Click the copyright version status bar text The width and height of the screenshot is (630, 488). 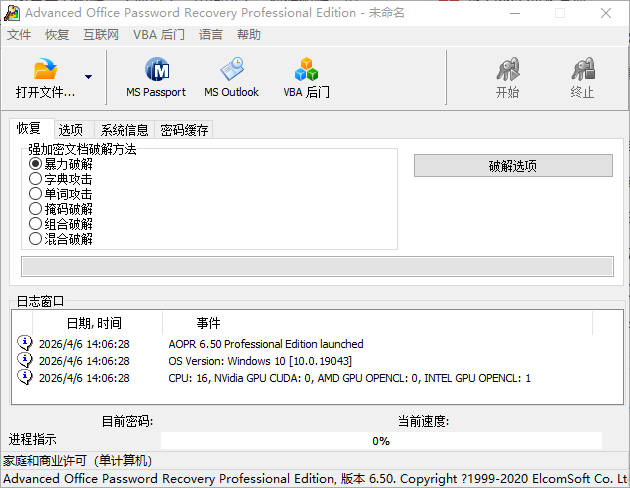[315, 479]
